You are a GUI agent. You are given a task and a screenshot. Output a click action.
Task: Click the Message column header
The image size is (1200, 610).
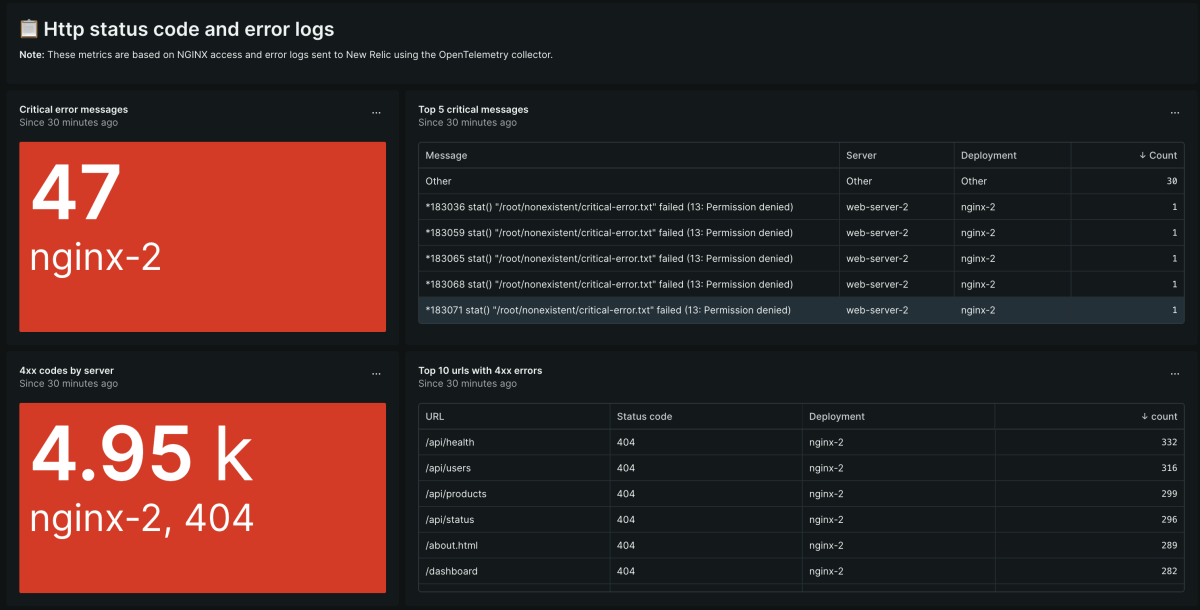(x=447, y=155)
